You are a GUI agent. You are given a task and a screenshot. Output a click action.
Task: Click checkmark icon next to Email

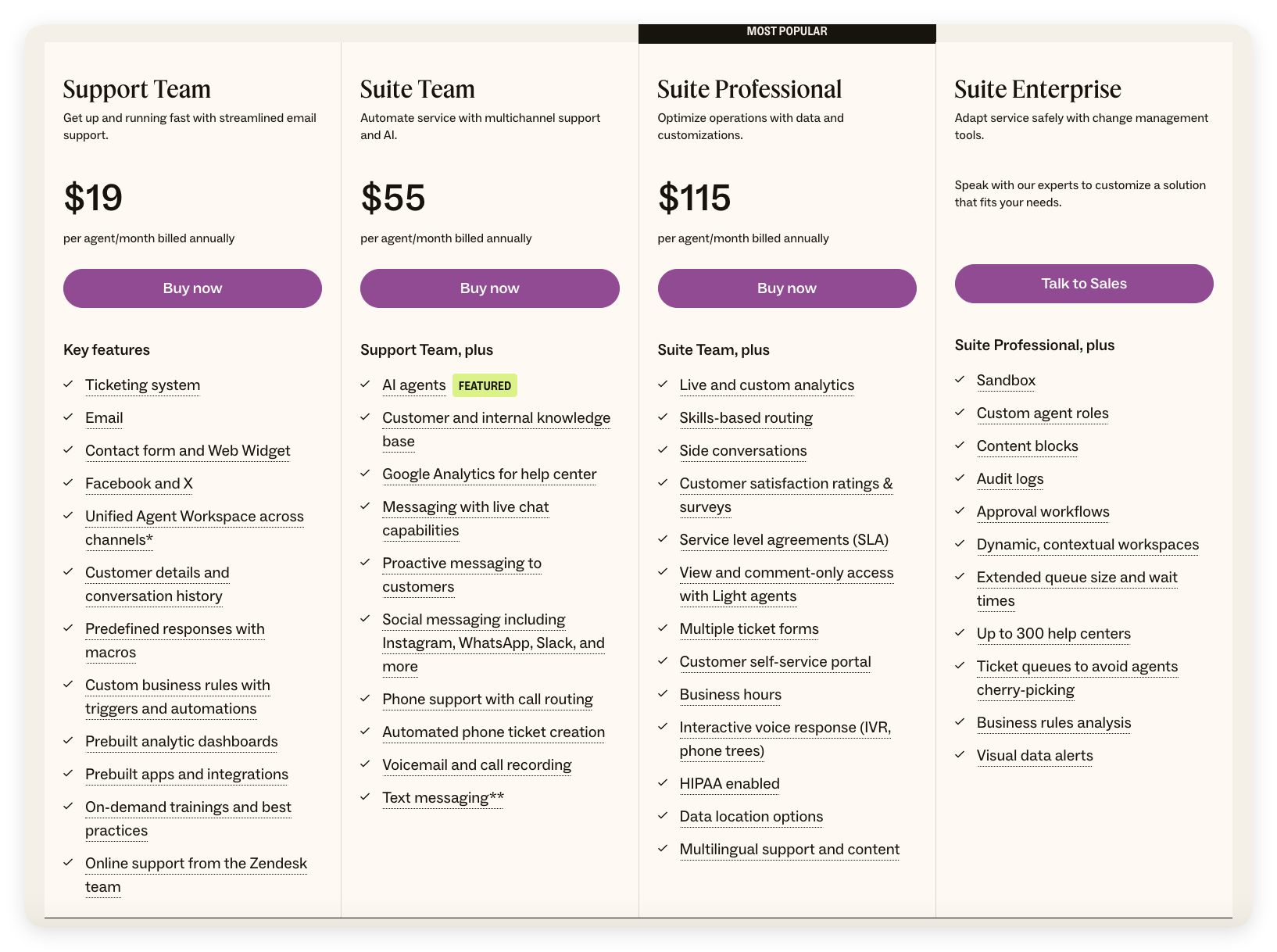click(x=68, y=417)
